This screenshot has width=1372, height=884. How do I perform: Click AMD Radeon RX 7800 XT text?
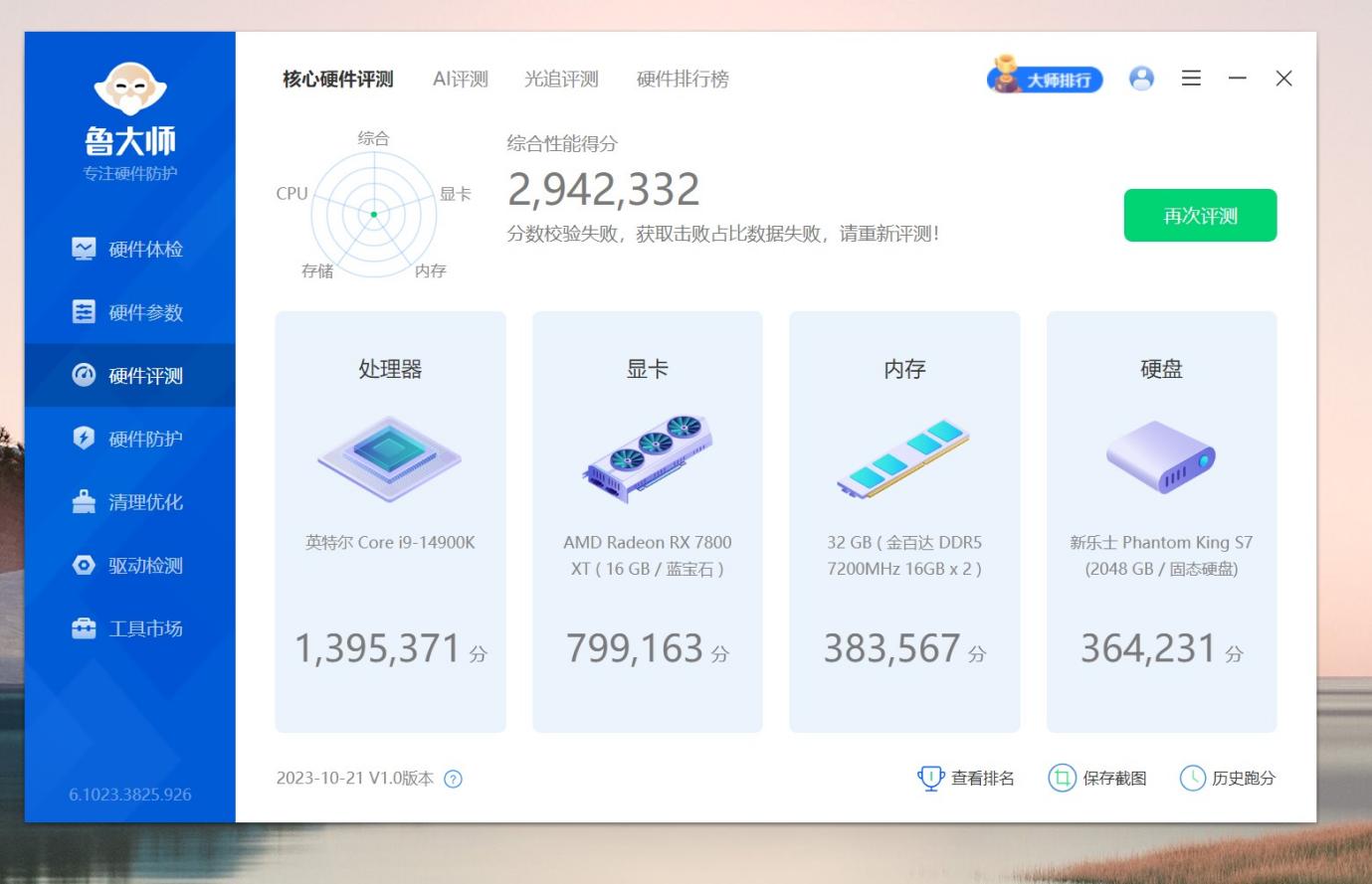(648, 556)
